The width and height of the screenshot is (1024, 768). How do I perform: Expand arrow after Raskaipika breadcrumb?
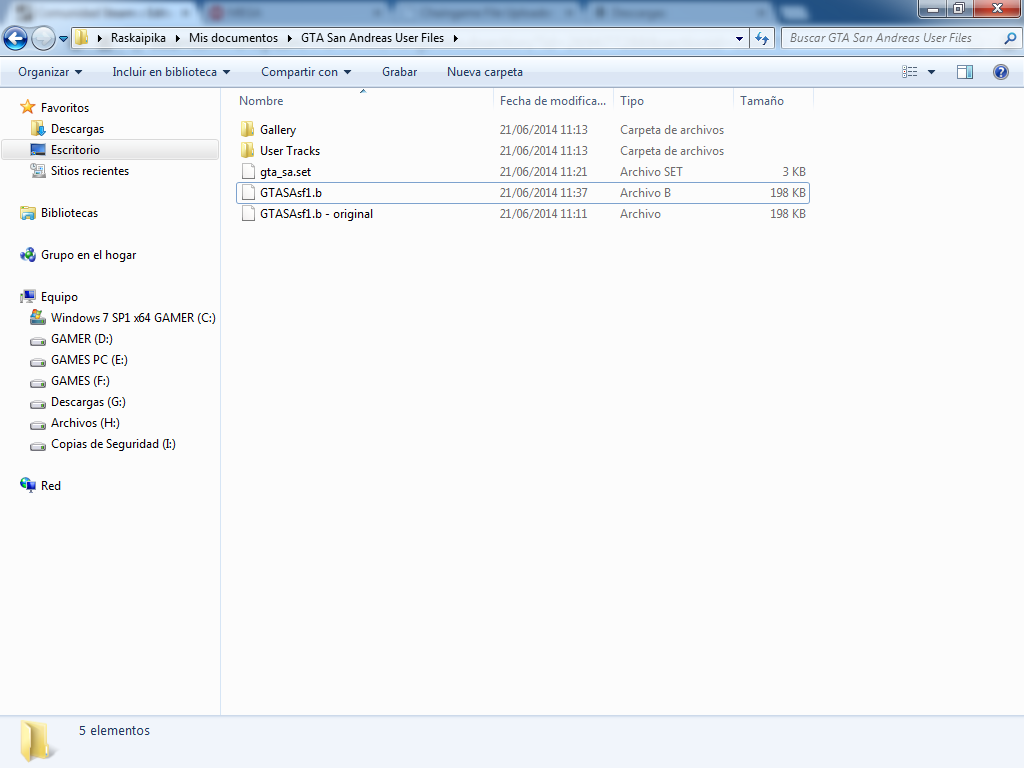click(177, 38)
